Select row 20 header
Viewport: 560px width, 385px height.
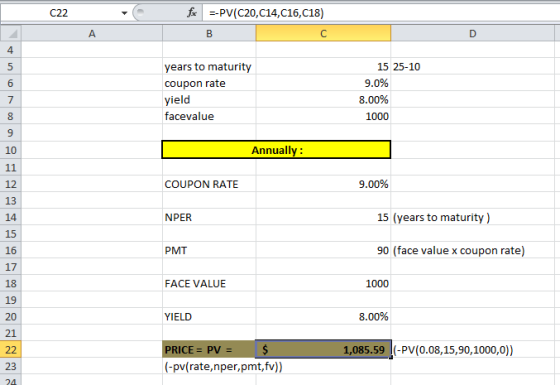coord(11,316)
